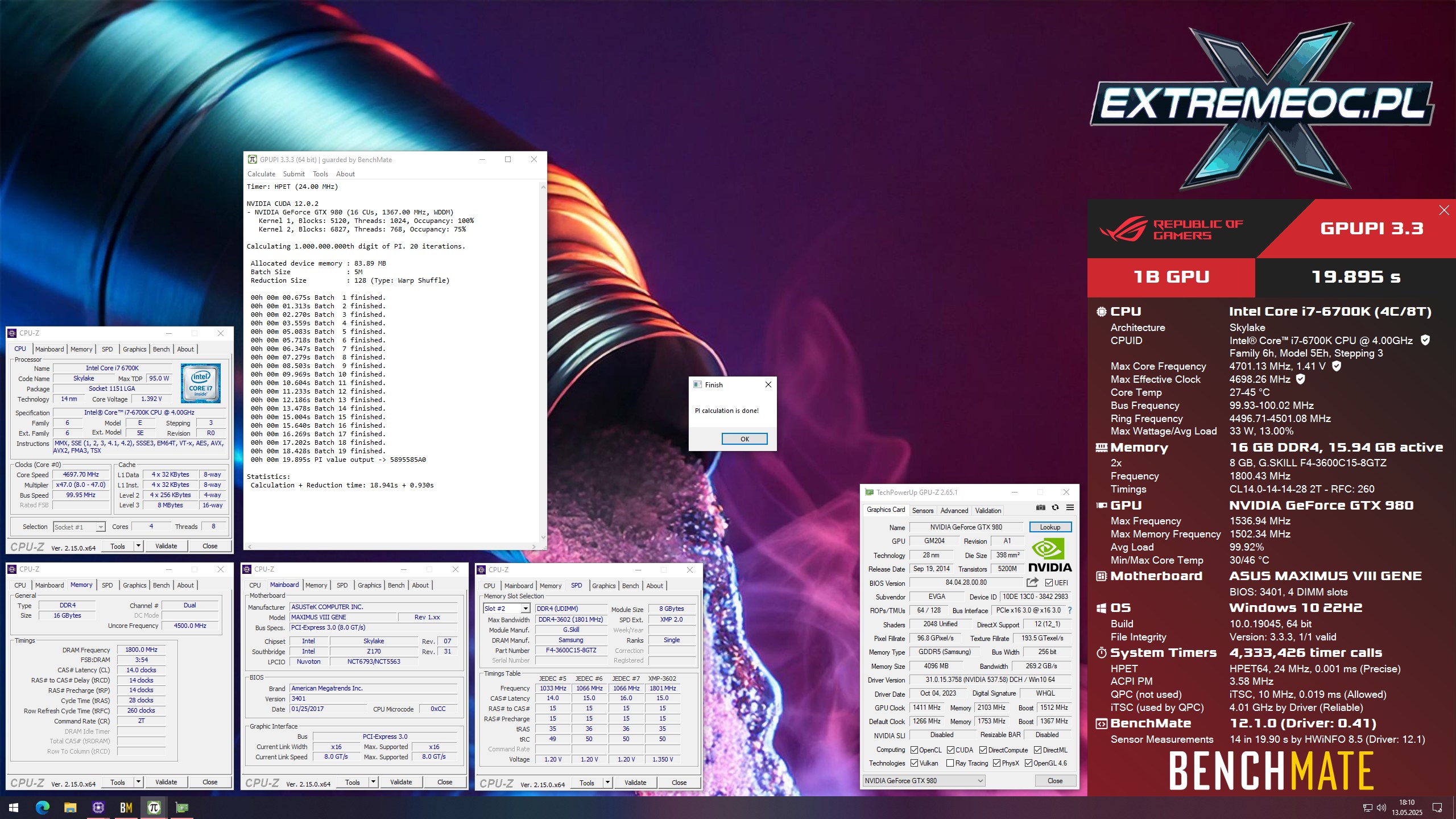Click the DRAM Frequency 1800.0 MHz field
The width and height of the screenshot is (1456, 819).
pyautogui.click(x=142, y=650)
